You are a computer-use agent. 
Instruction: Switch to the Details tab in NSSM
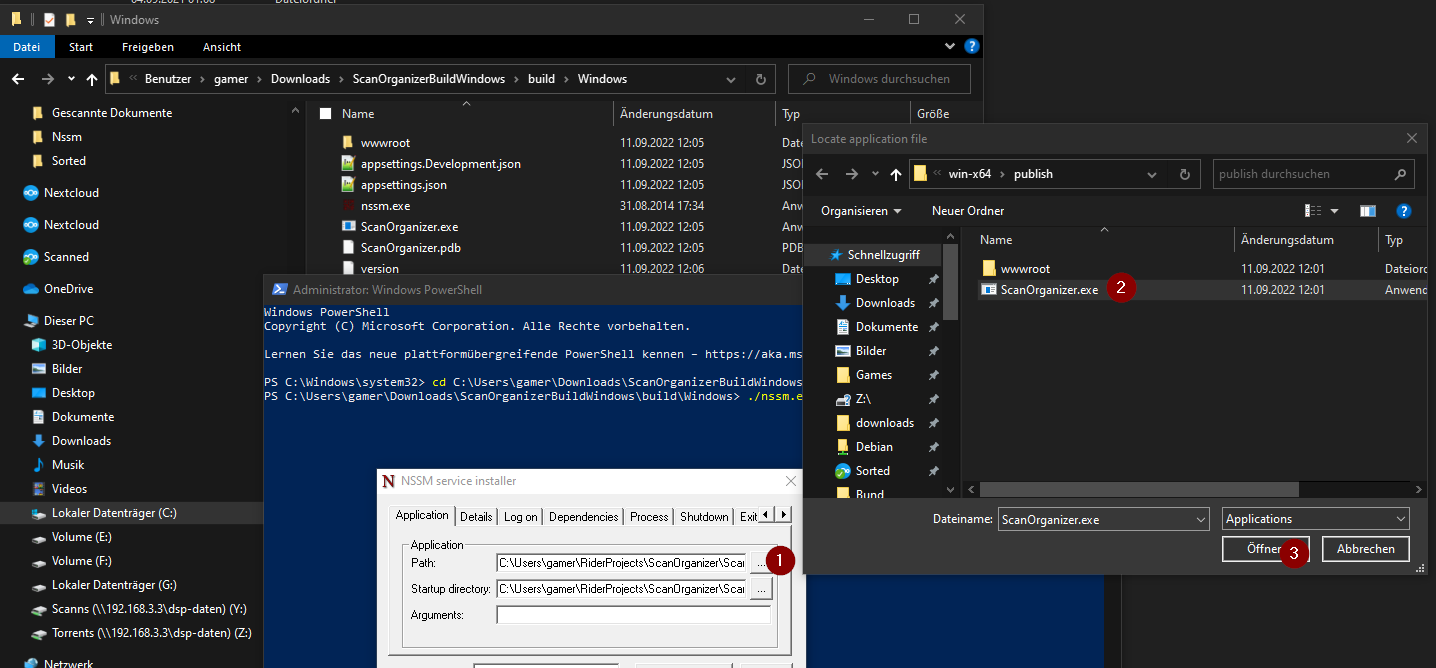click(x=476, y=517)
